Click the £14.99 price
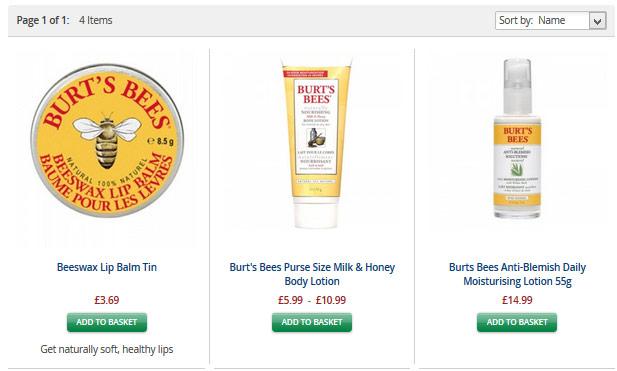 coord(517,300)
